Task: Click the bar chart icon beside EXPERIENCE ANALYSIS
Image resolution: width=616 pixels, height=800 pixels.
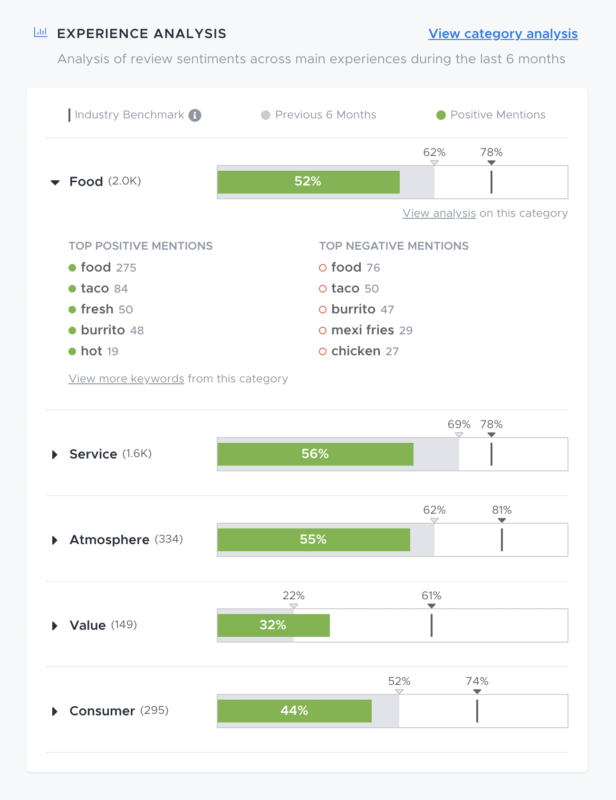Action: tap(39, 32)
